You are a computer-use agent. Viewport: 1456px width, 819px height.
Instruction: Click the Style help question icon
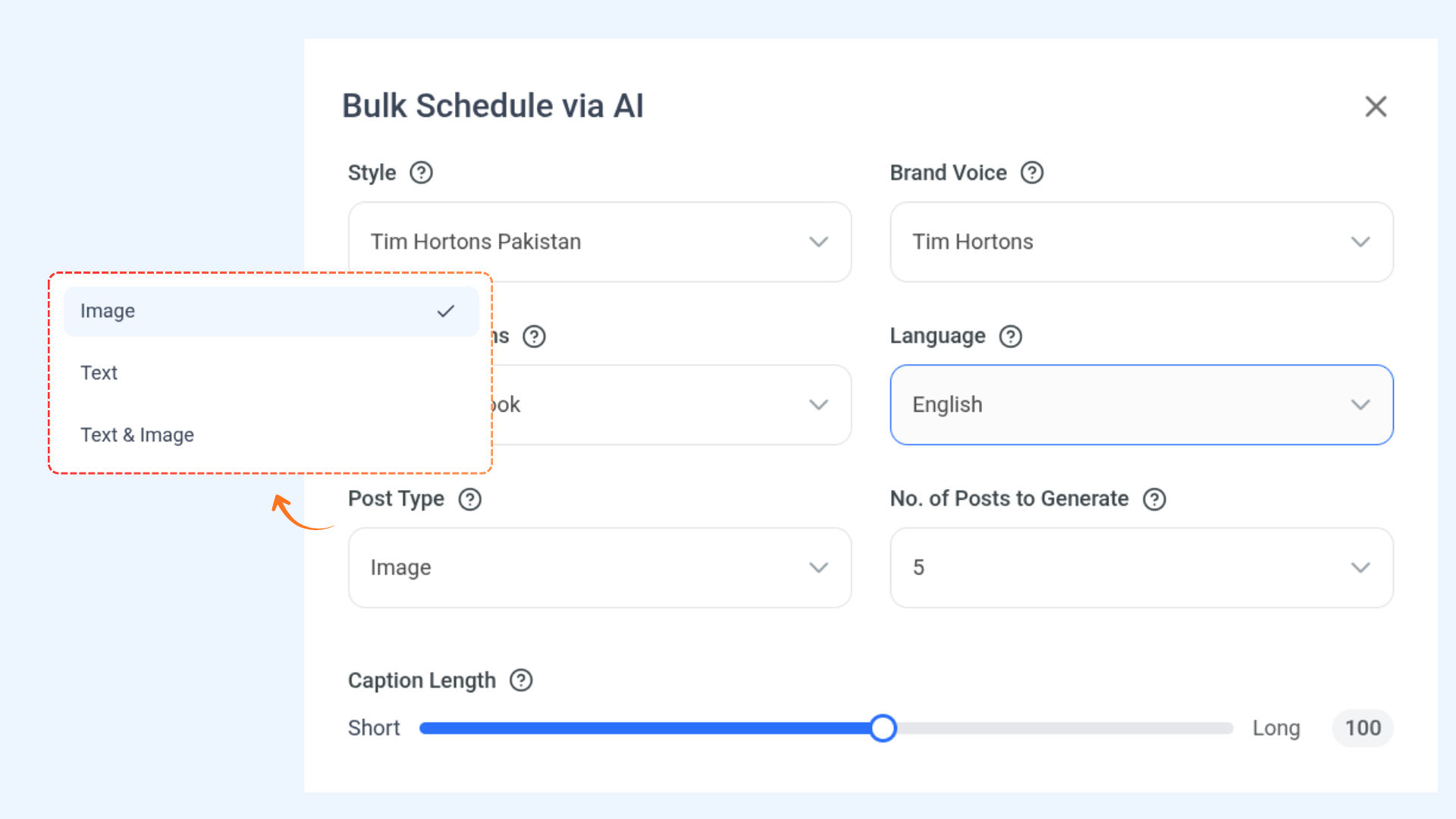point(421,173)
